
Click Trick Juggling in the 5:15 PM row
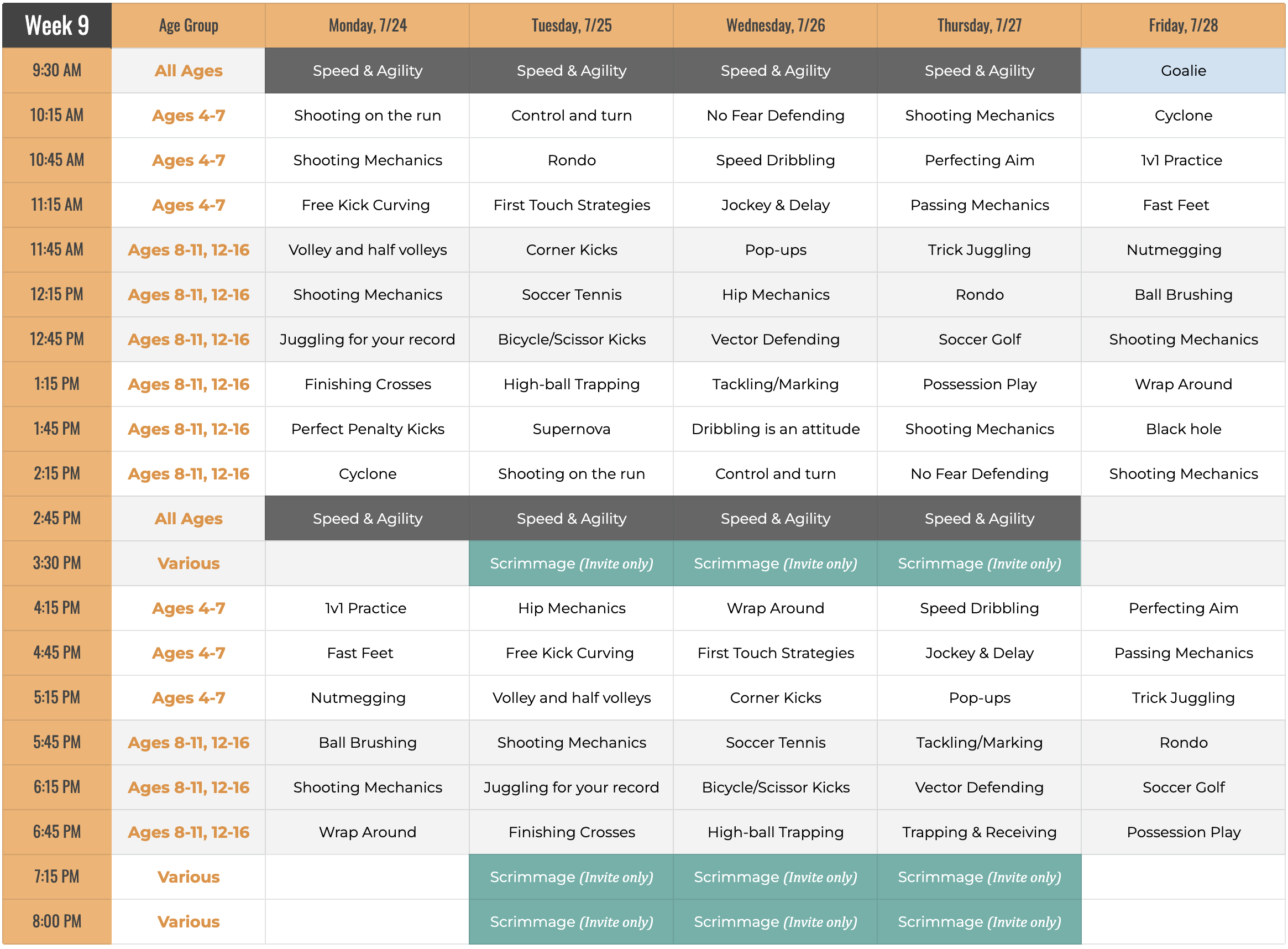coord(1183,698)
